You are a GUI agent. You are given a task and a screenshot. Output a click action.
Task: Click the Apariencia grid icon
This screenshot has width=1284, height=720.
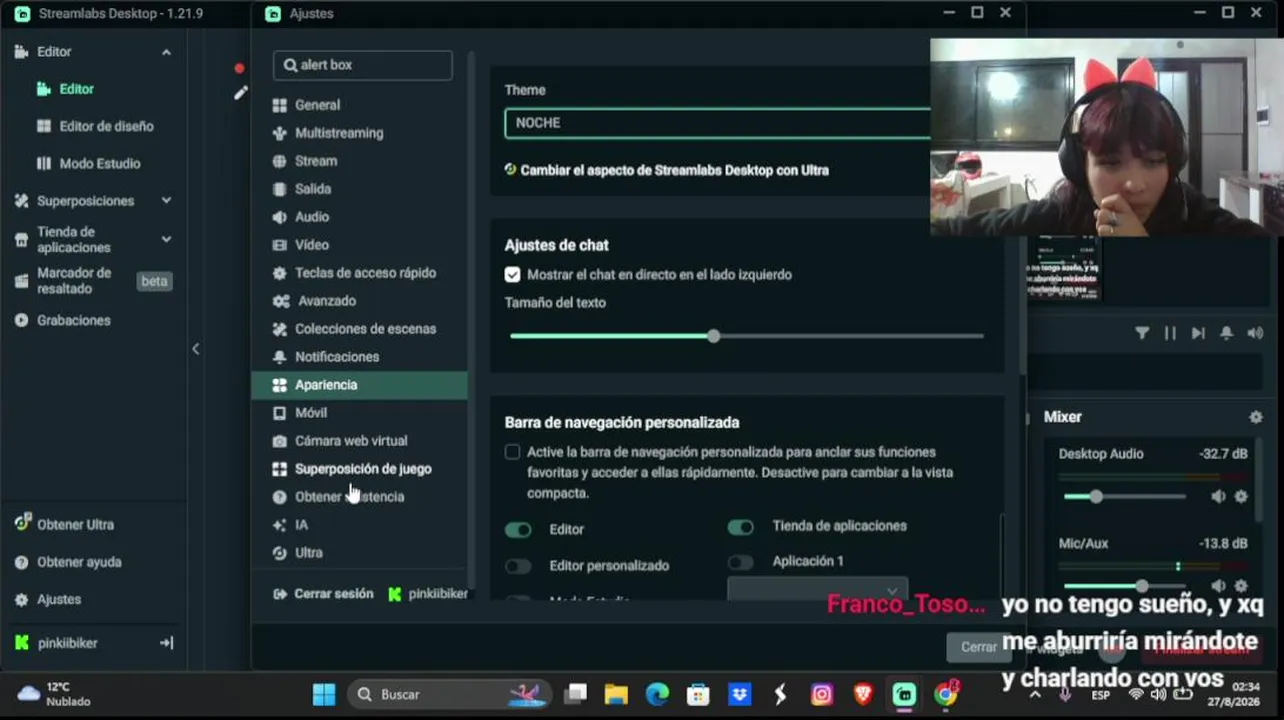pyautogui.click(x=280, y=385)
